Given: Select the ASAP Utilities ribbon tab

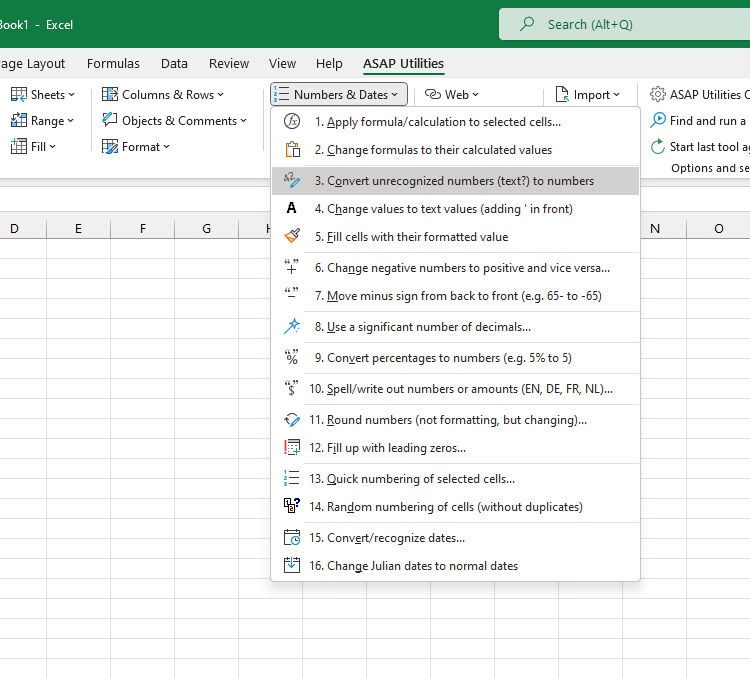Looking at the screenshot, I should coord(403,63).
